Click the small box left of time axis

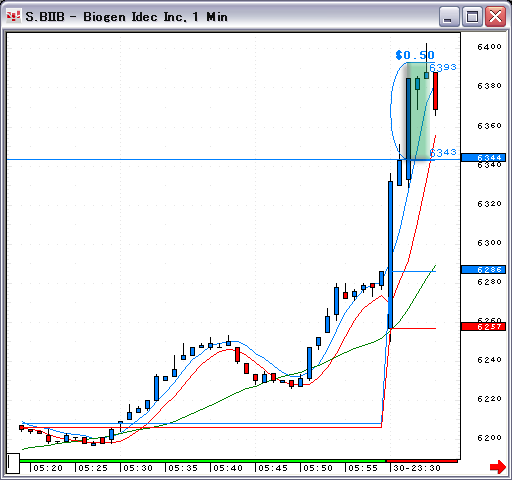(13, 463)
